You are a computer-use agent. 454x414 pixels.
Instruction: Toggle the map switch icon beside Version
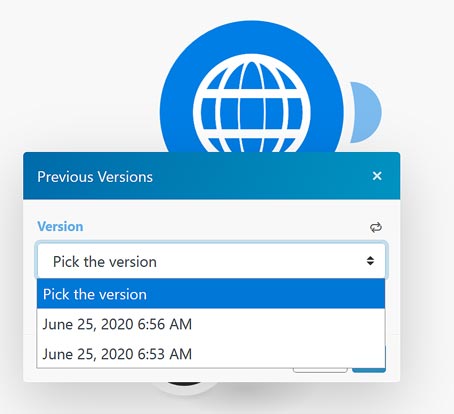point(376,227)
